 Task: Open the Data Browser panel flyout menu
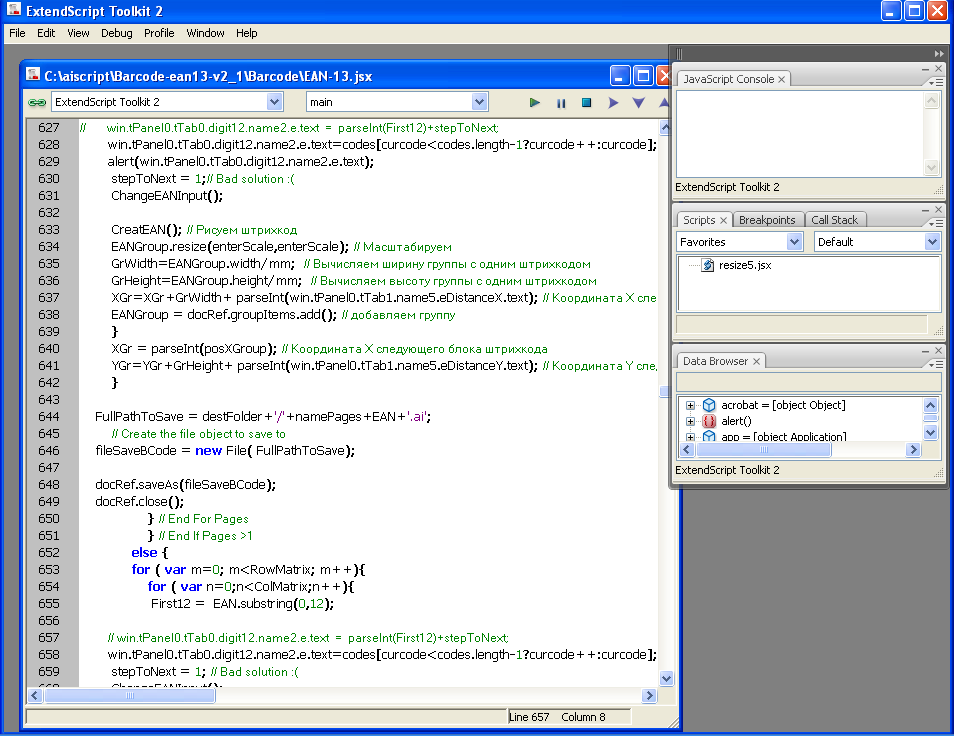[935, 364]
